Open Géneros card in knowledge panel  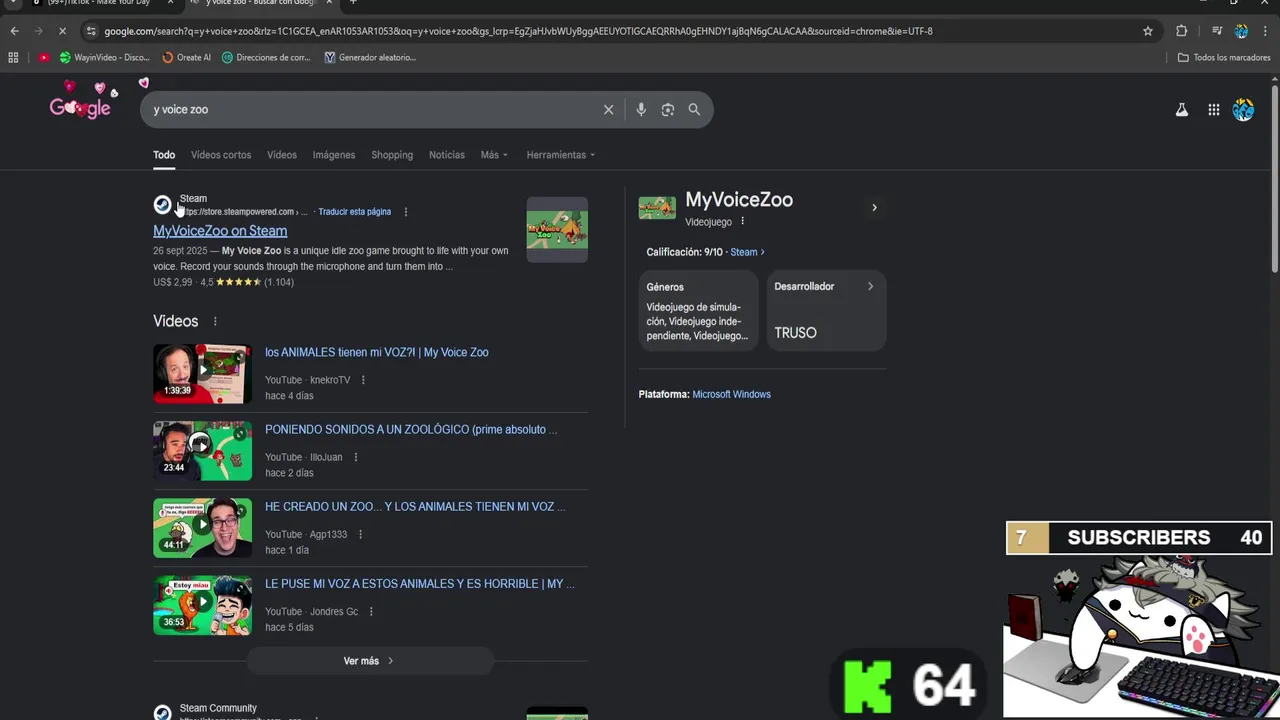click(x=698, y=311)
